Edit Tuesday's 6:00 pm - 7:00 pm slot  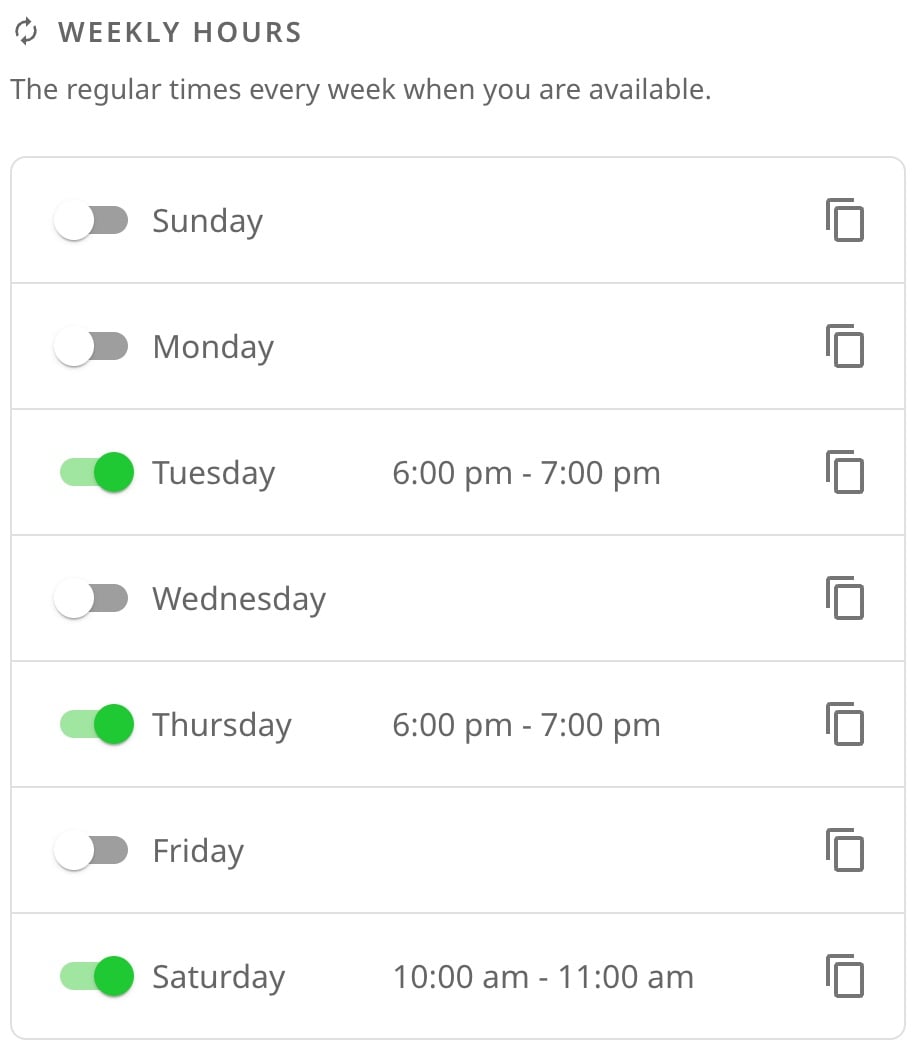(527, 473)
